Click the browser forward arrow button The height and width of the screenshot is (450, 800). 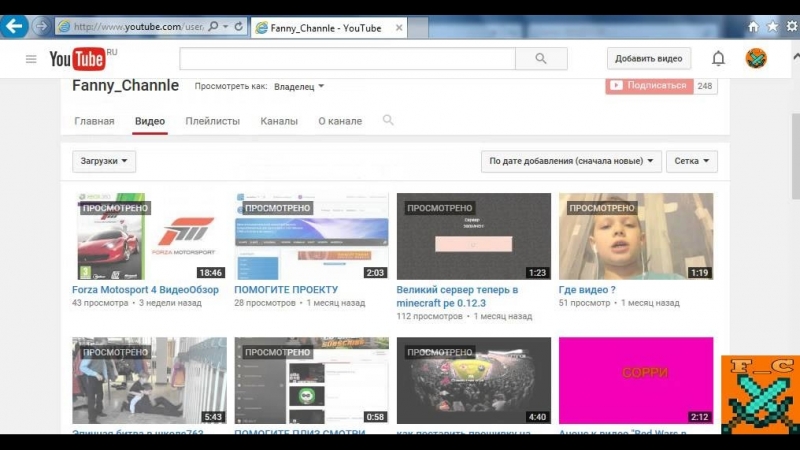[42, 26]
